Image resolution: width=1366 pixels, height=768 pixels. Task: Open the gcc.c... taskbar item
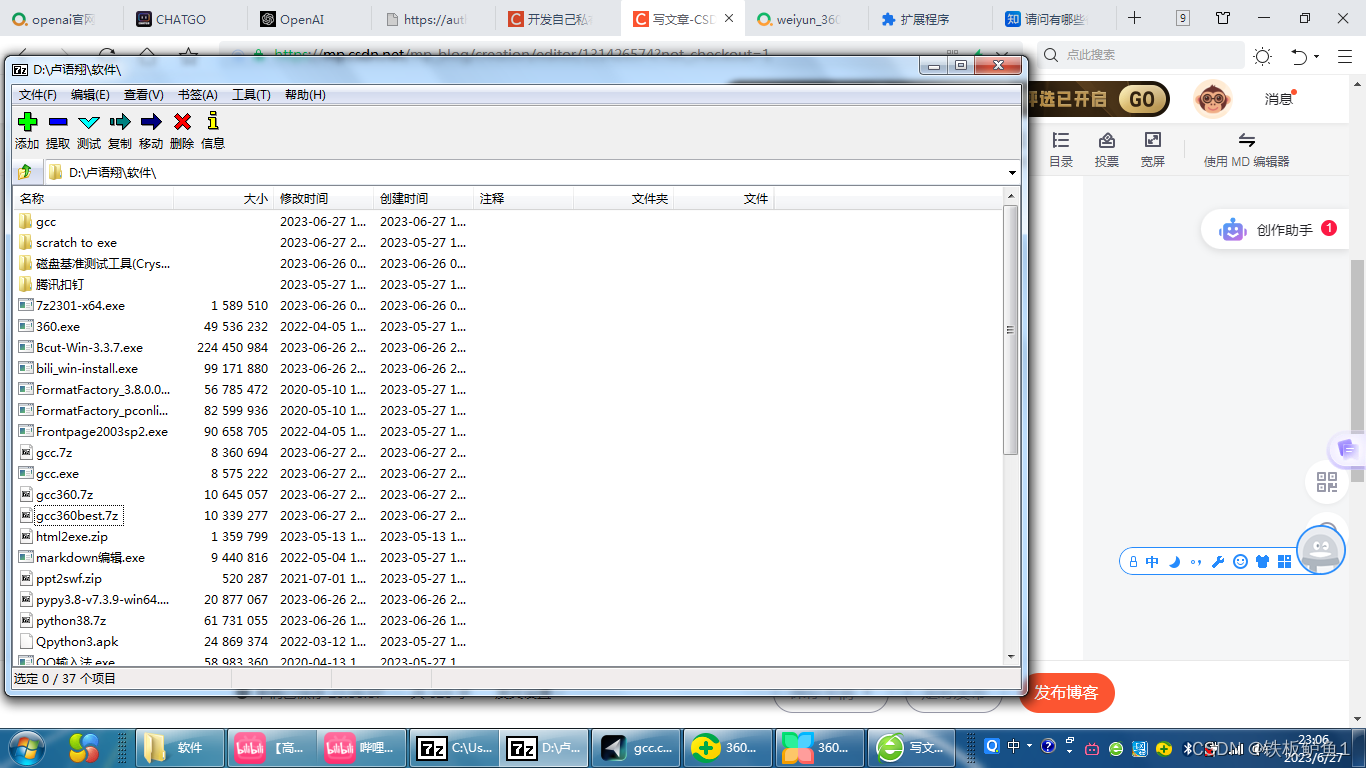[637, 747]
